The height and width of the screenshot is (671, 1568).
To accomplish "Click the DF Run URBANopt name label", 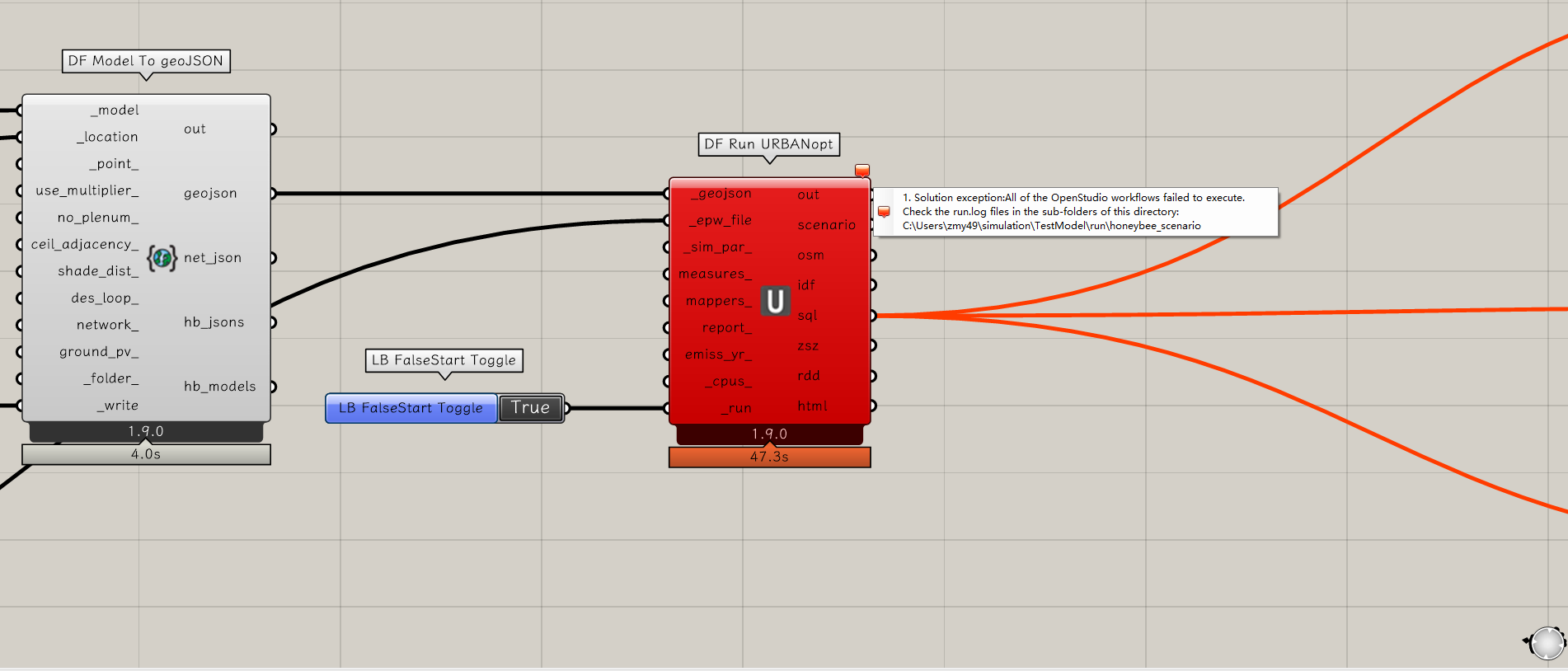I will coord(768,144).
